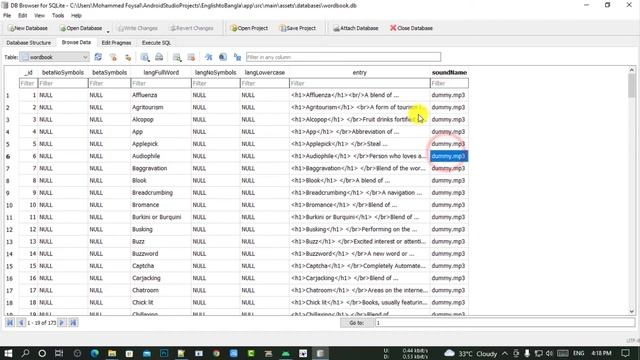This screenshot has height=360, width=640.
Task: Click inside the 'Filter in any column' field
Action: click(x=343, y=57)
